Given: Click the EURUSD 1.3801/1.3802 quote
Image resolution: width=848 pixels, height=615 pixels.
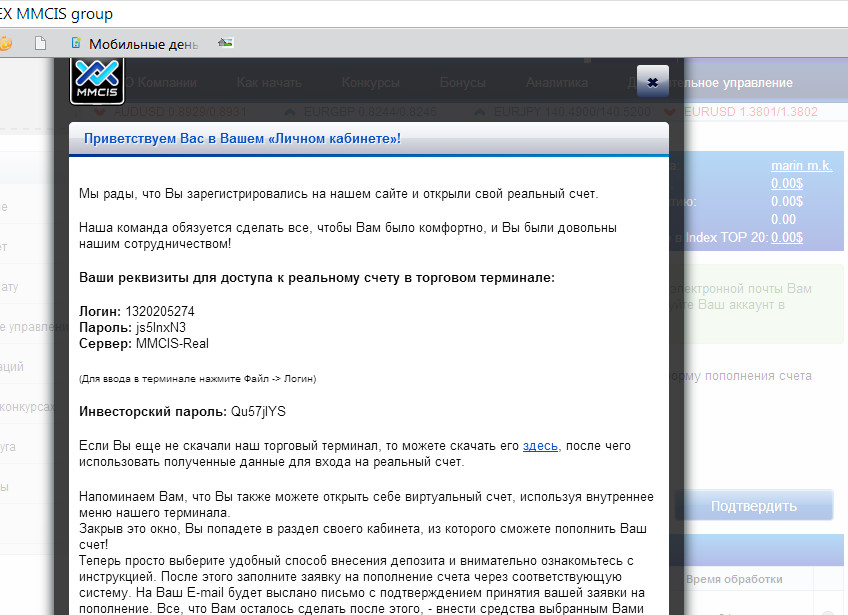Looking at the screenshot, I should [x=751, y=112].
